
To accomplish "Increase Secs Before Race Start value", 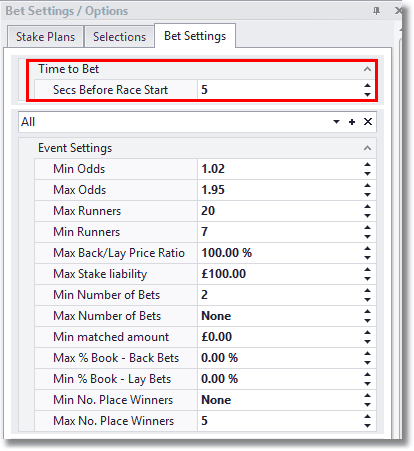I will coord(367,86).
